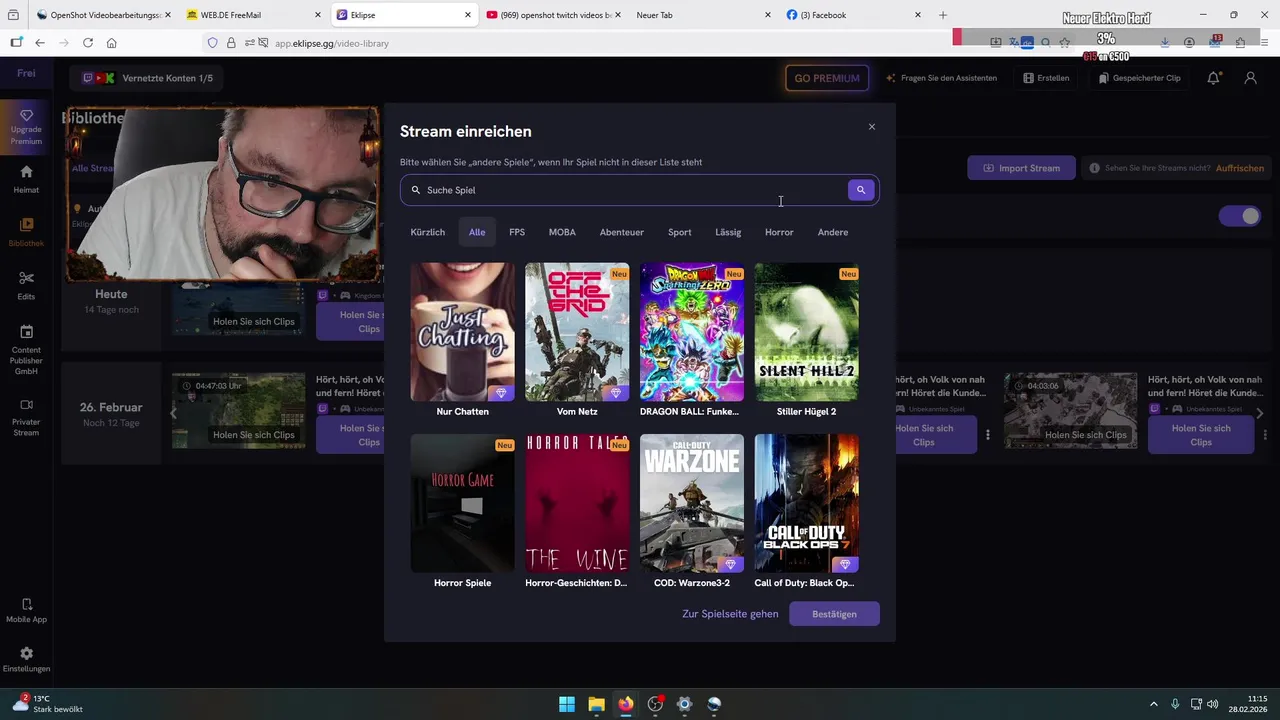Image resolution: width=1280 pixels, height=720 pixels.
Task: Select the Horror Game thumbnail
Action: point(463,503)
